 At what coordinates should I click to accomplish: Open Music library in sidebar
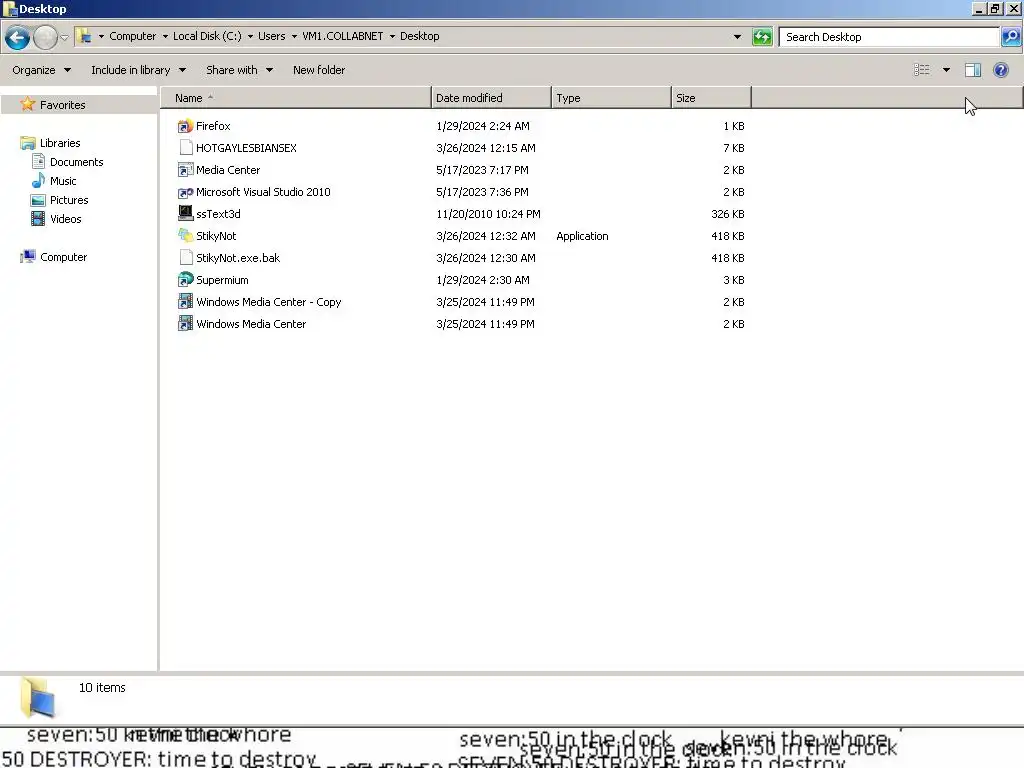[63, 181]
